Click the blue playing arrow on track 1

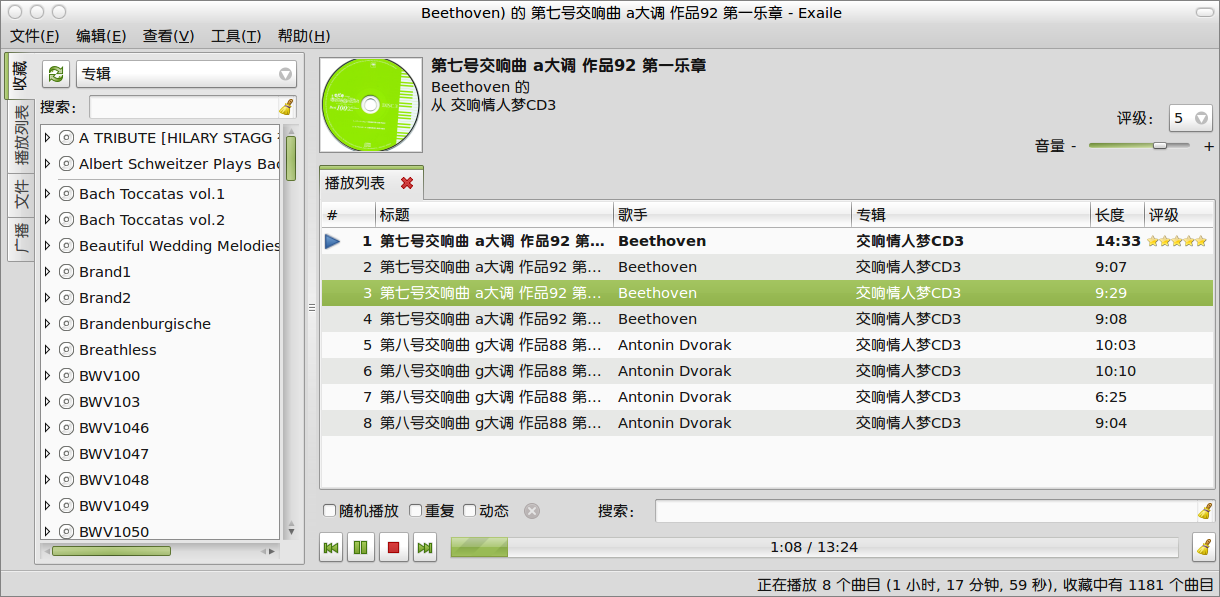pos(333,241)
